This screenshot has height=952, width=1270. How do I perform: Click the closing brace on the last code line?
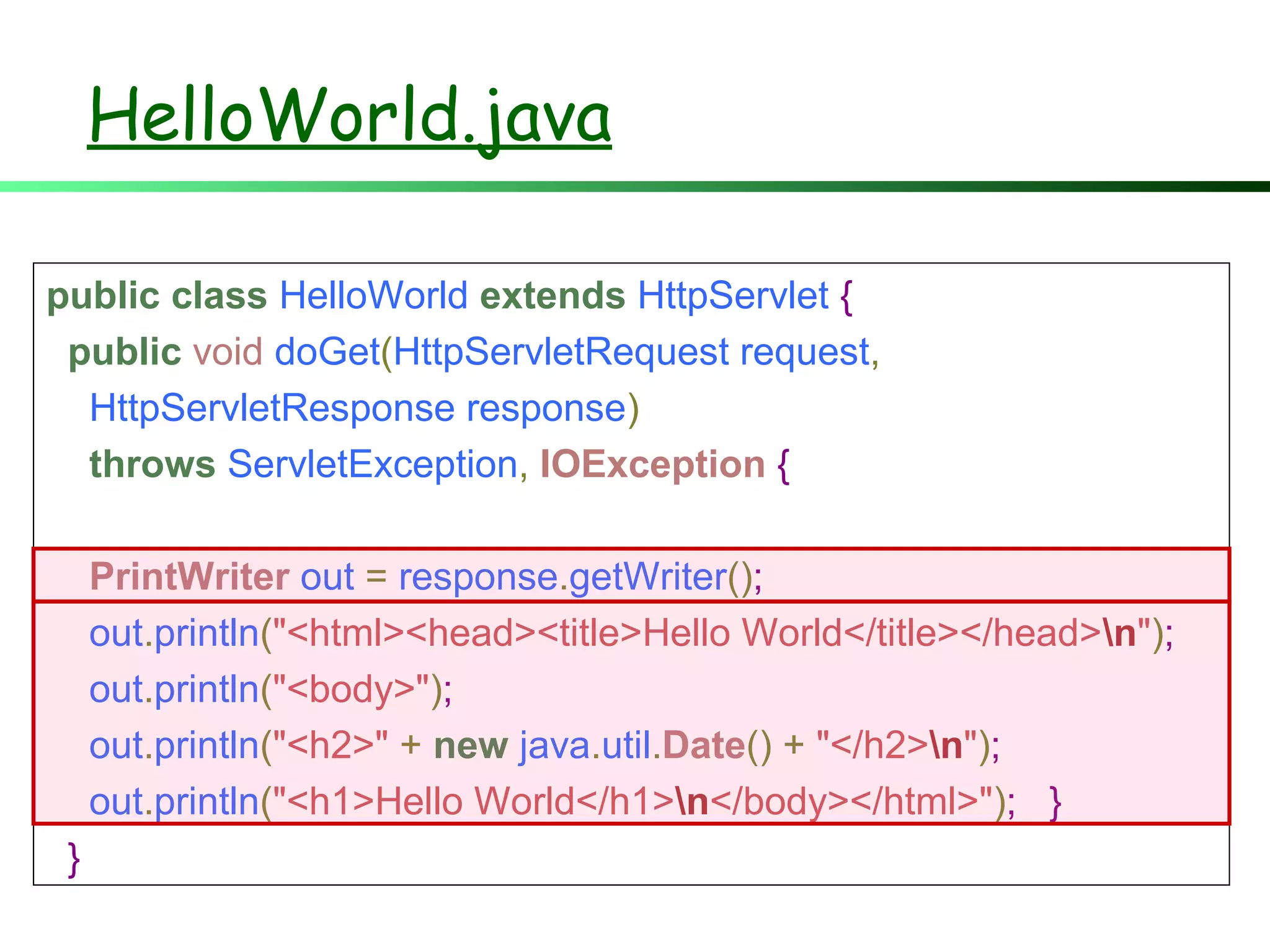[74, 859]
